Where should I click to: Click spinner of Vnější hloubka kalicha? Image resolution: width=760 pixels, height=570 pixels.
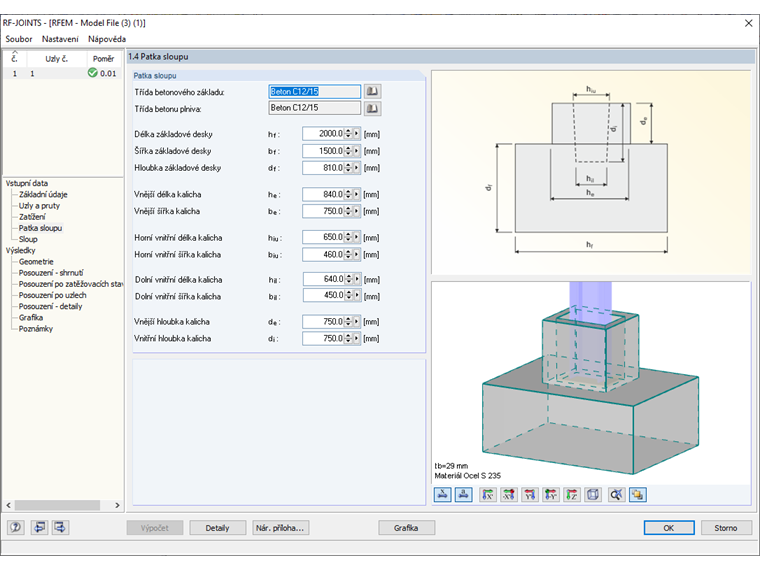[348, 322]
